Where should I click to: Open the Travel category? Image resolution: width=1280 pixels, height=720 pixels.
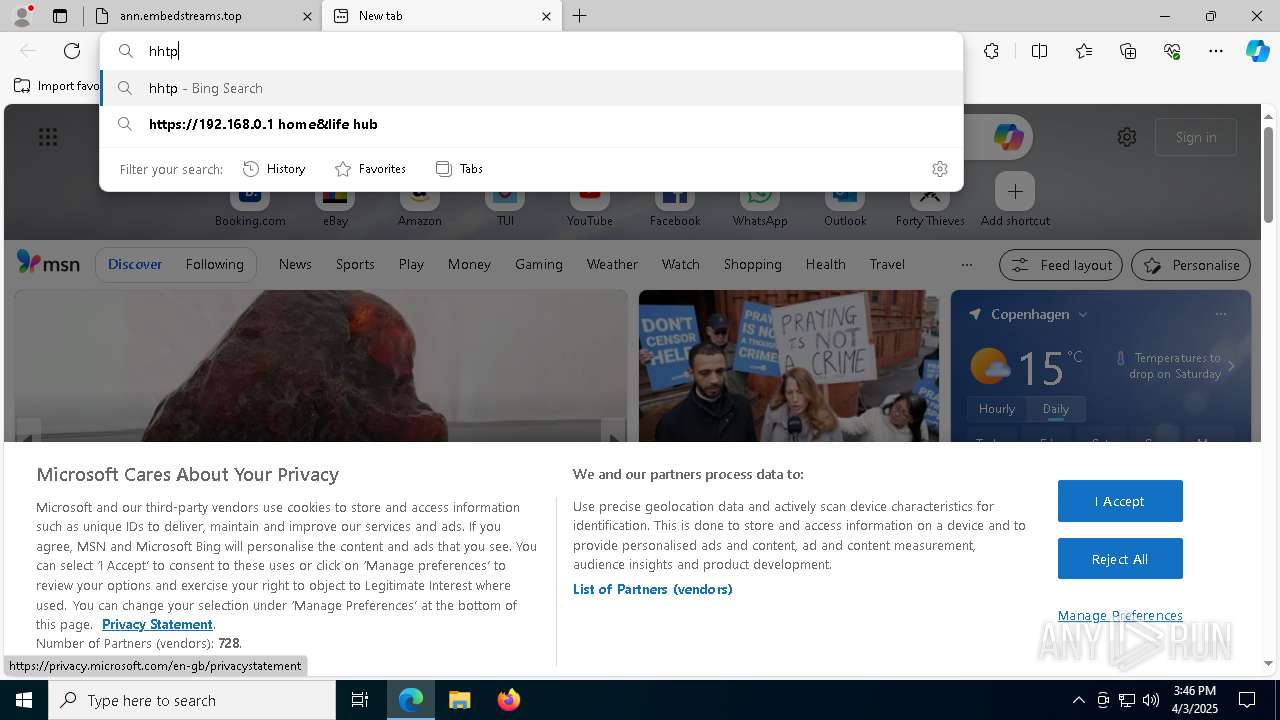(887, 265)
